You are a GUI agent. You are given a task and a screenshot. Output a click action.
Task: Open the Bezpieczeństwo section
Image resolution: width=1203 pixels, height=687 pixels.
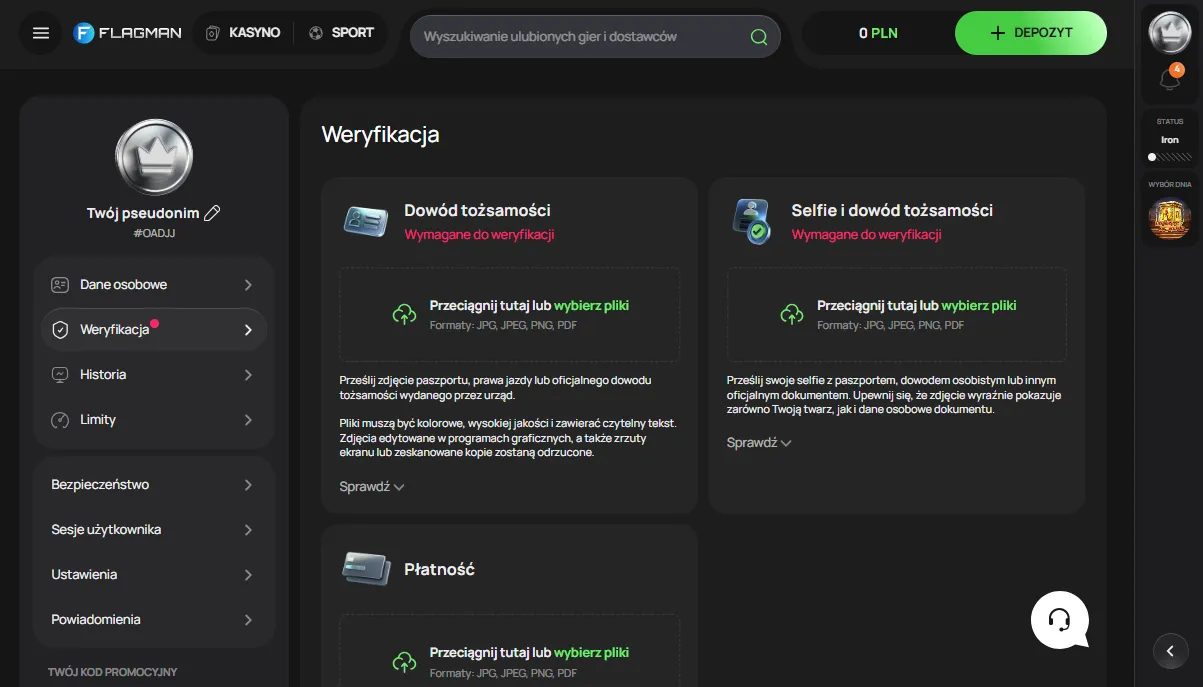coord(154,485)
